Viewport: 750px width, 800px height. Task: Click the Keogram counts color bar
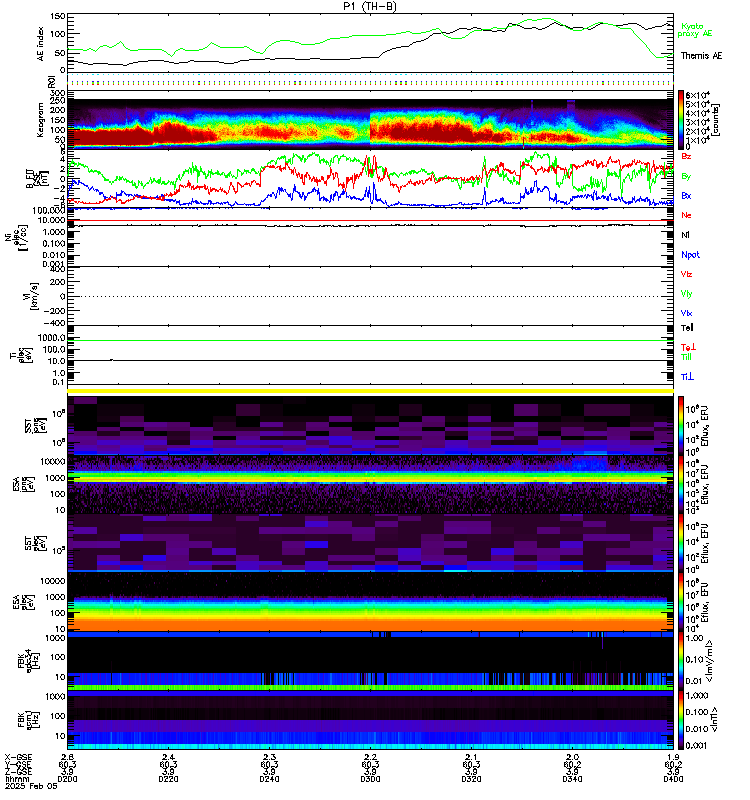(x=681, y=119)
